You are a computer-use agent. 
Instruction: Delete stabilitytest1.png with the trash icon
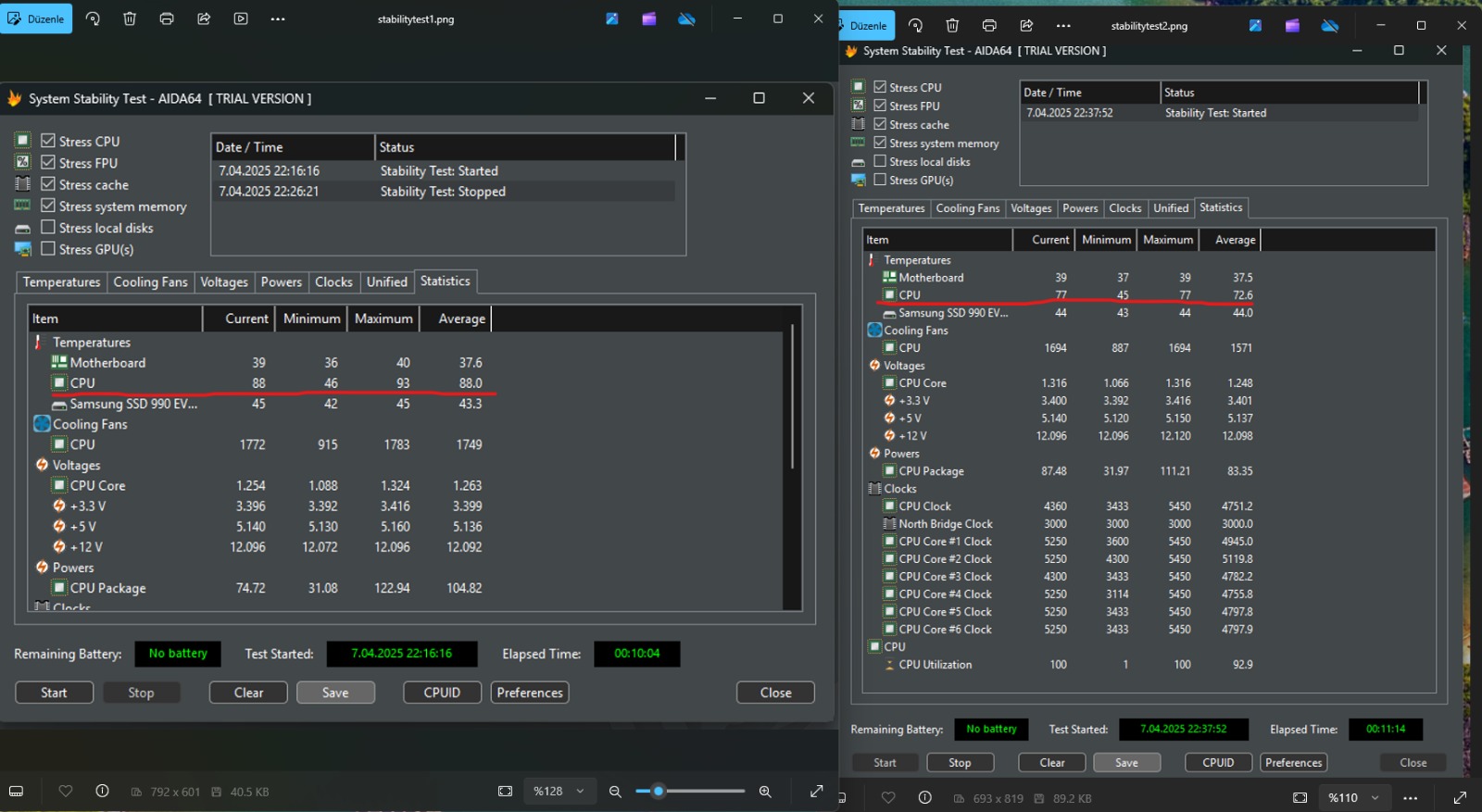pos(130,19)
